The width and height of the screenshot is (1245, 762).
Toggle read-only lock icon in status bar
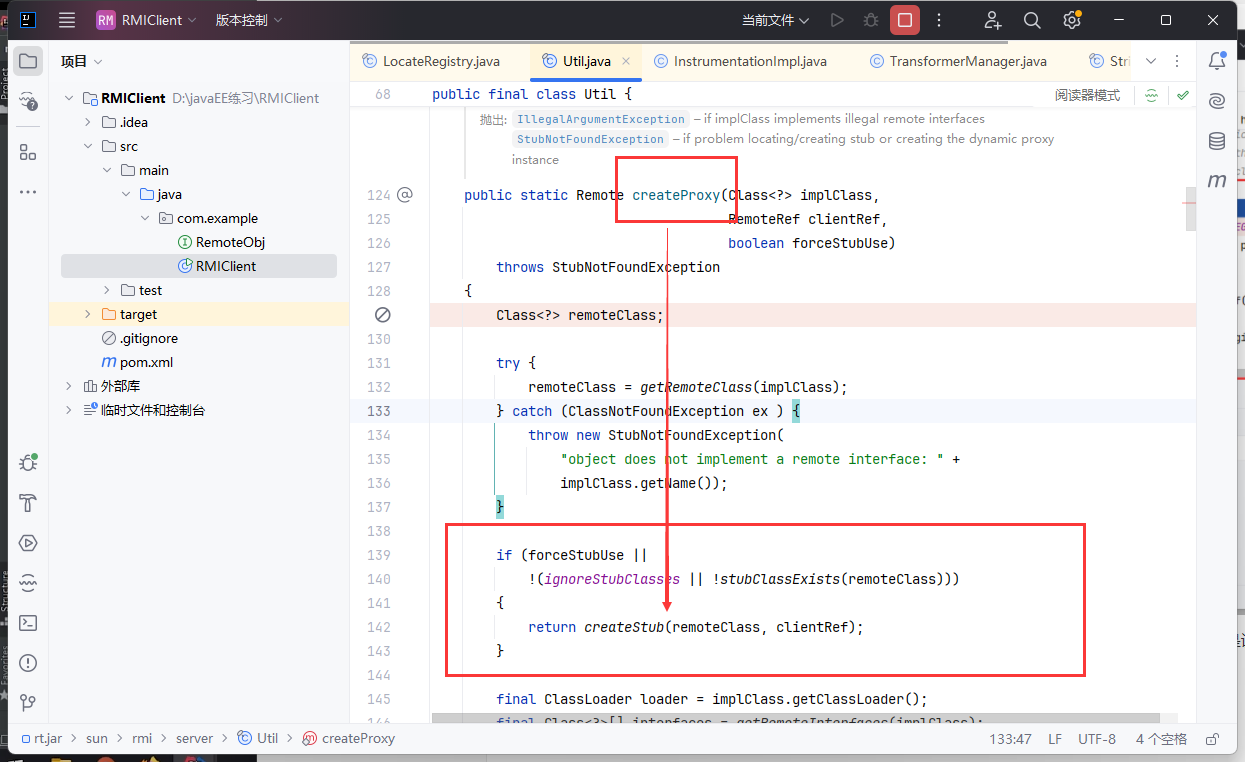click(1213, 739)
